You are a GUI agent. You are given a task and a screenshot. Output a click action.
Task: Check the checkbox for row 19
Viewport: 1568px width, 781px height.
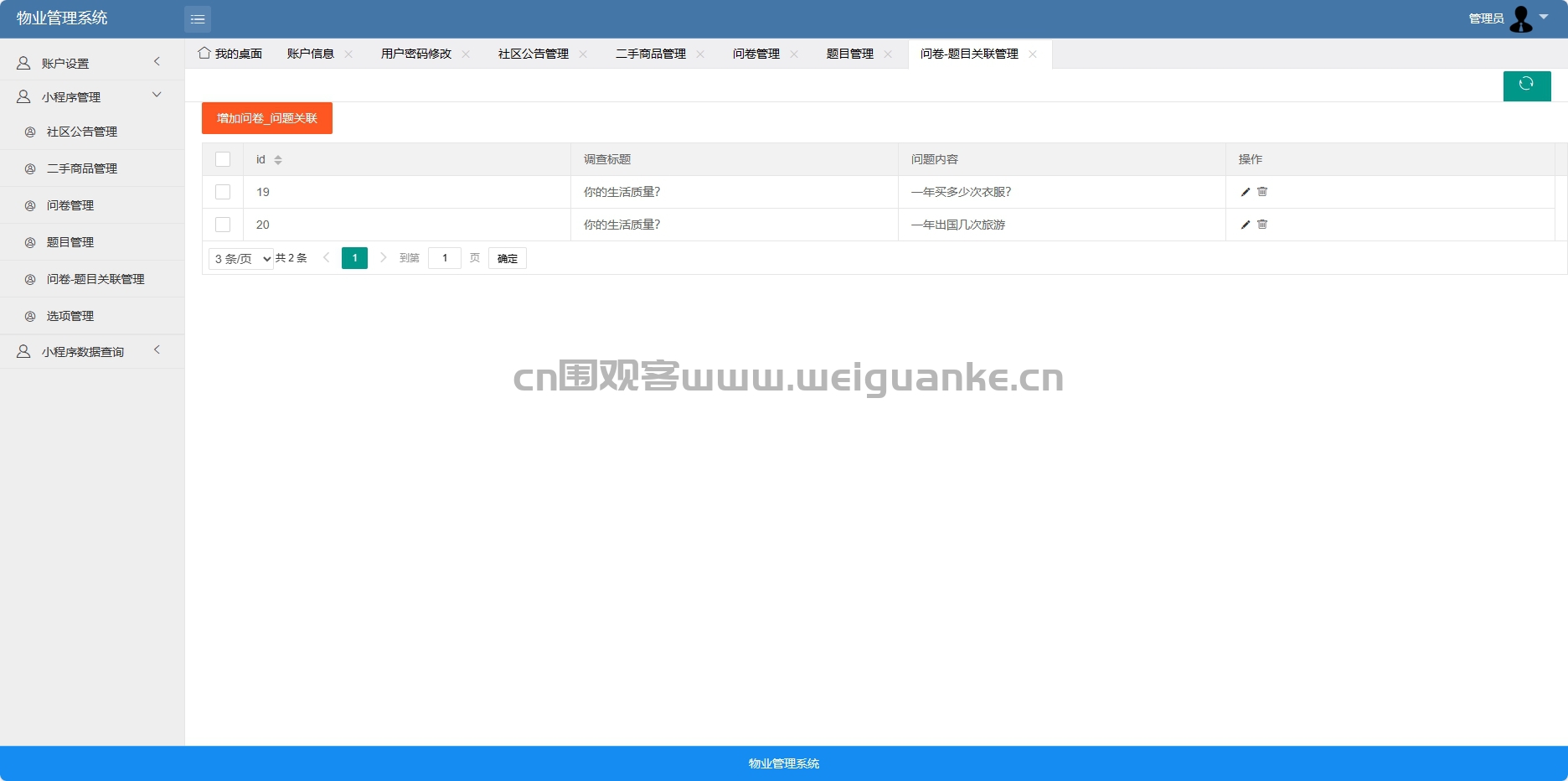pyautogui.click(x=223, y=192)
